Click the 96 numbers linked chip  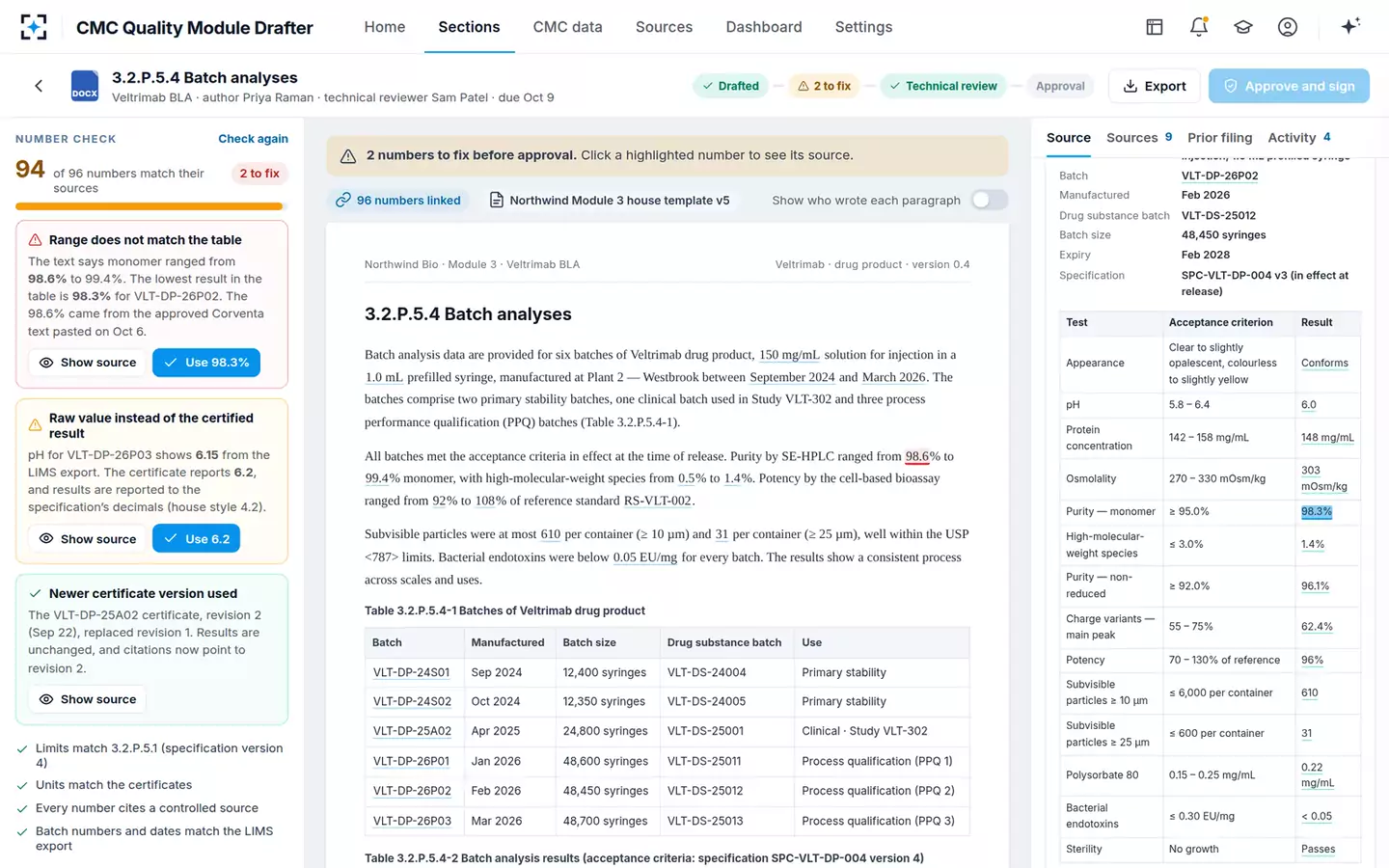(x=398, y=200)
